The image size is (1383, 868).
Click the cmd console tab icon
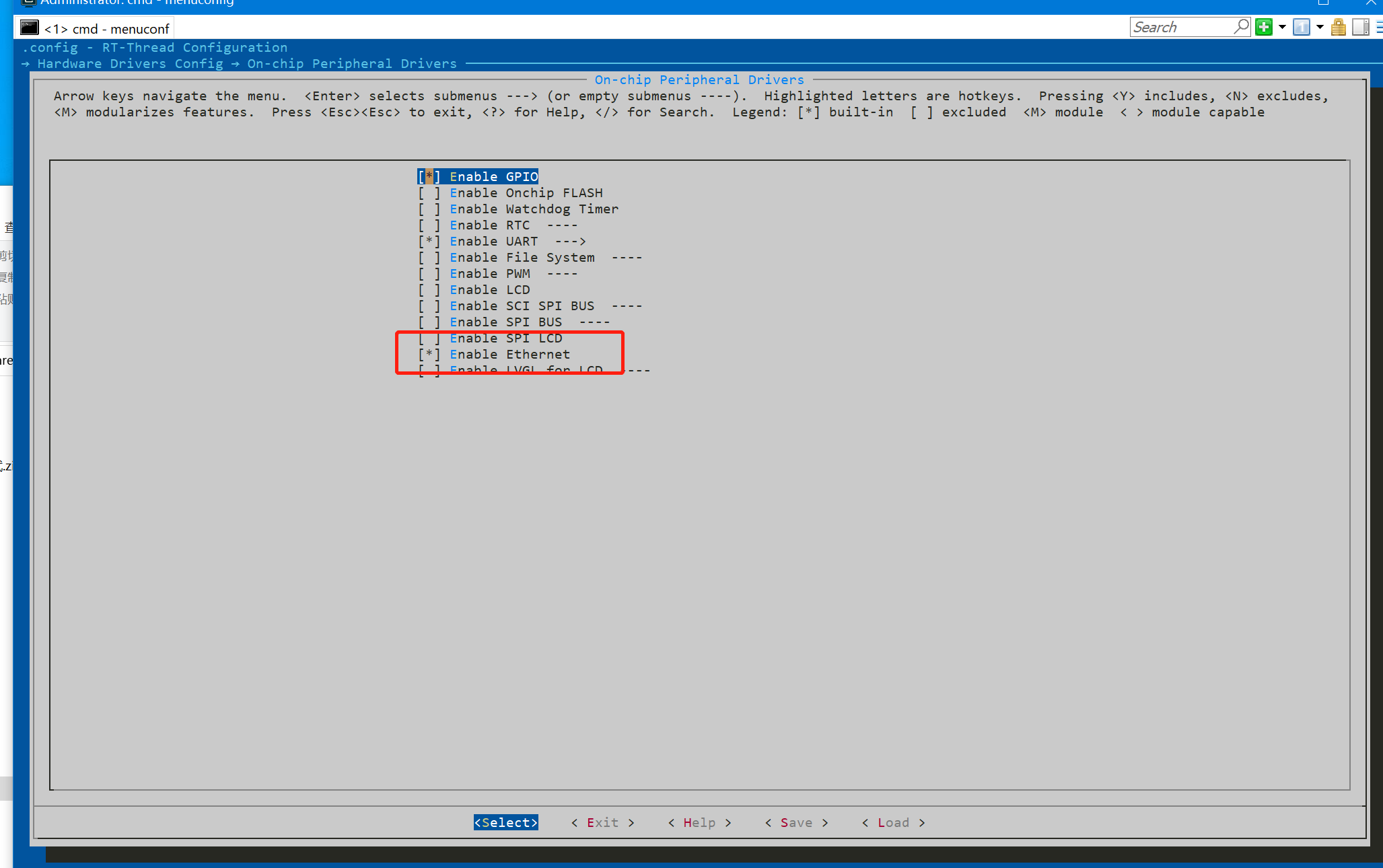click(x=30, y=28)
